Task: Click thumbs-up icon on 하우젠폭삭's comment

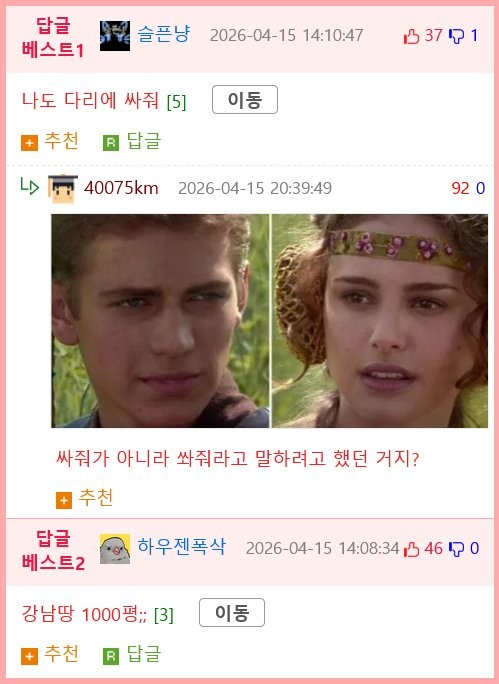Action: (x=411, y=549)
